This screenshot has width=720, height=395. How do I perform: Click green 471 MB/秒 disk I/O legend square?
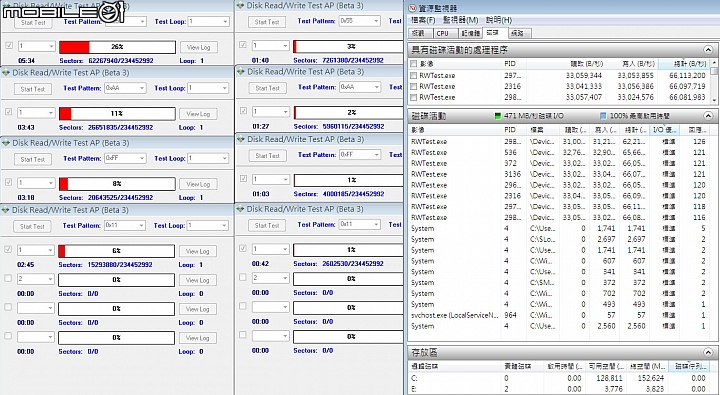click(x=498, y=116)
